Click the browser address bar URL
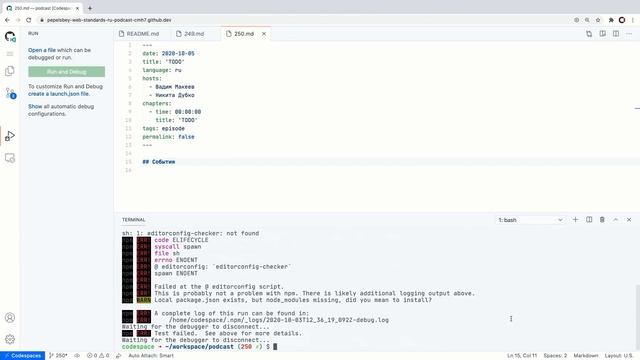 pos(109,20)
